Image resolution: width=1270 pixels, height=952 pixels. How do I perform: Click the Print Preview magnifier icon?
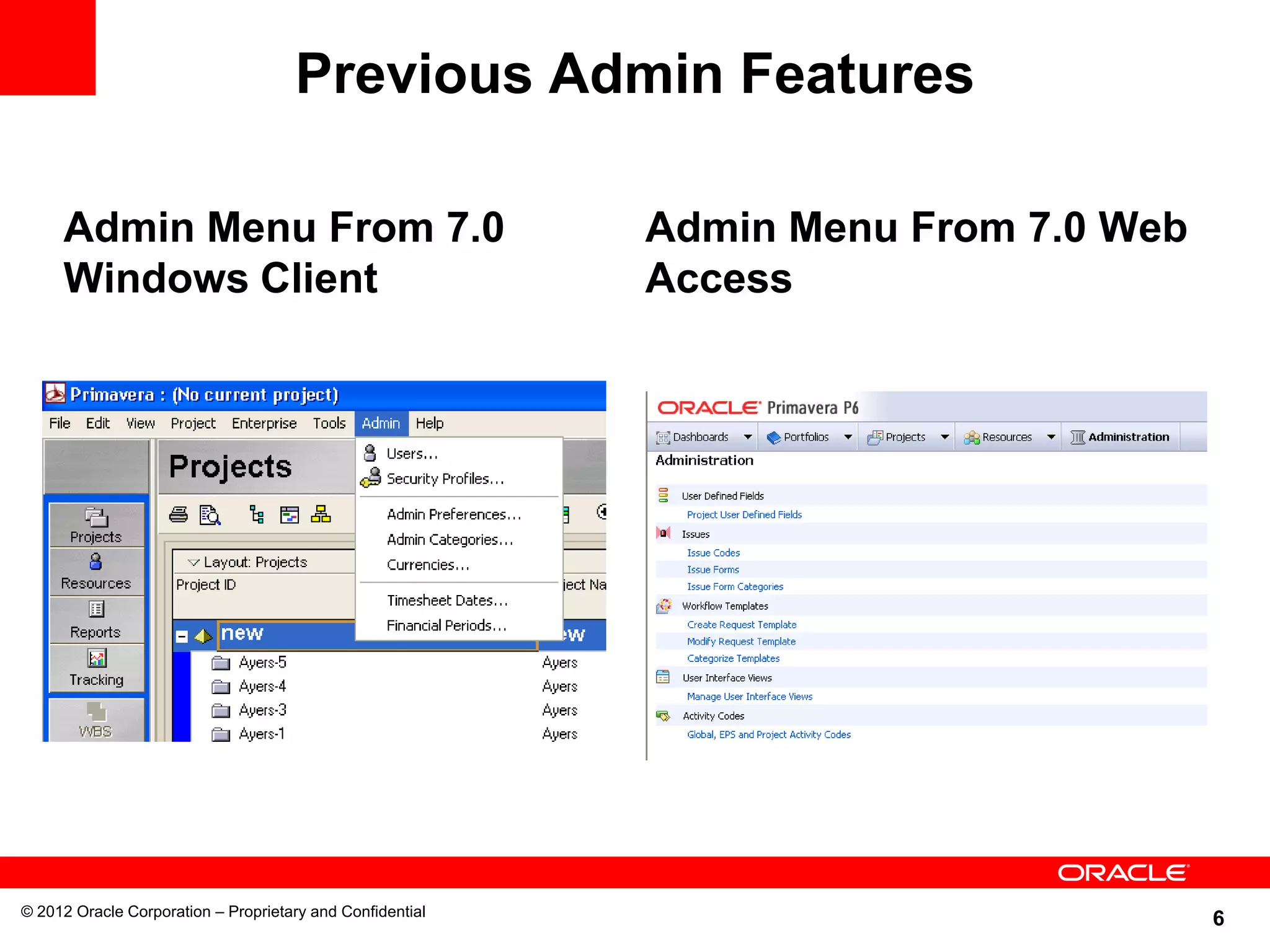coord(210,514)
